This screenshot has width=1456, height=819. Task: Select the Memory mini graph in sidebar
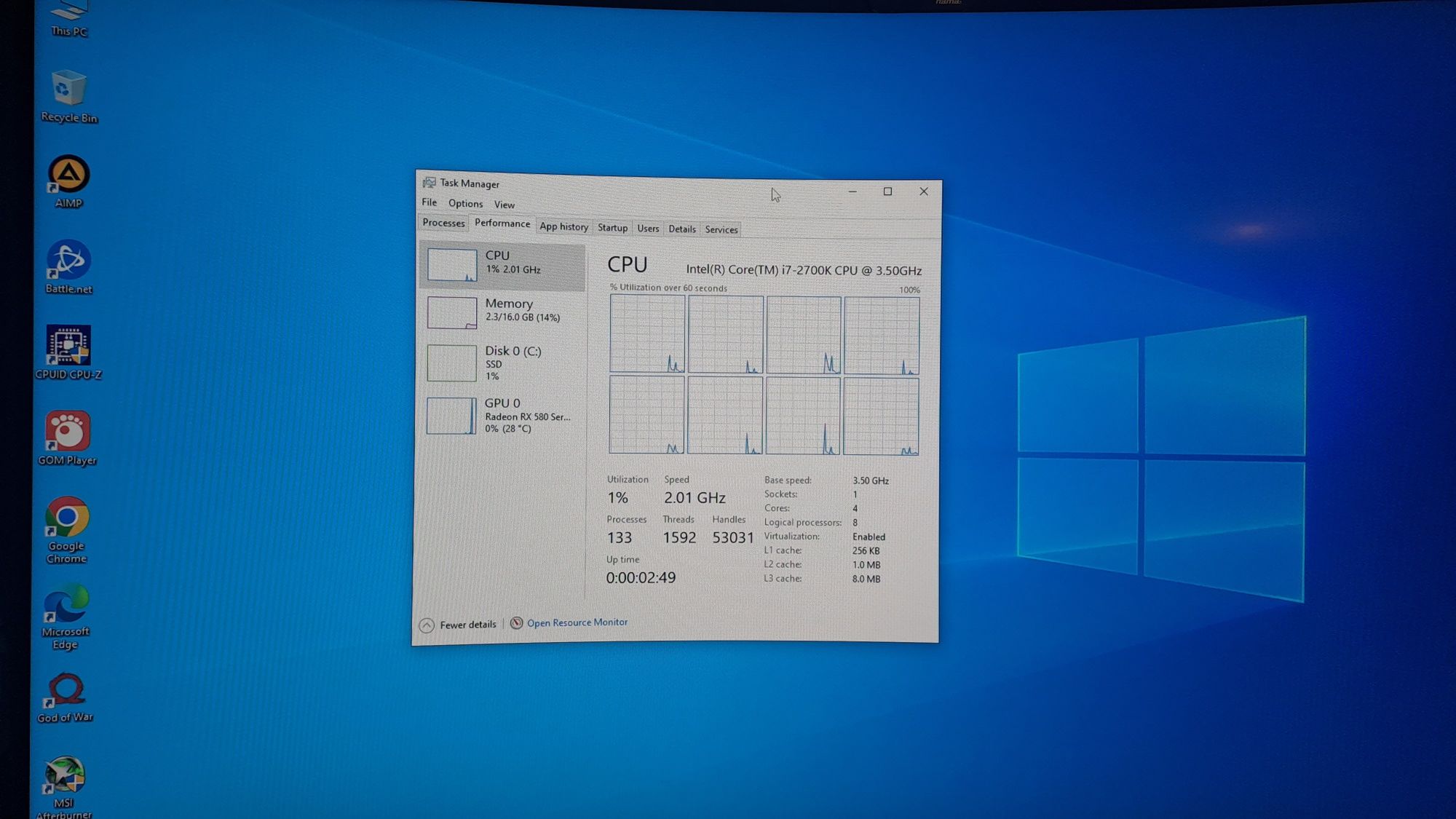tap(452, 312)
